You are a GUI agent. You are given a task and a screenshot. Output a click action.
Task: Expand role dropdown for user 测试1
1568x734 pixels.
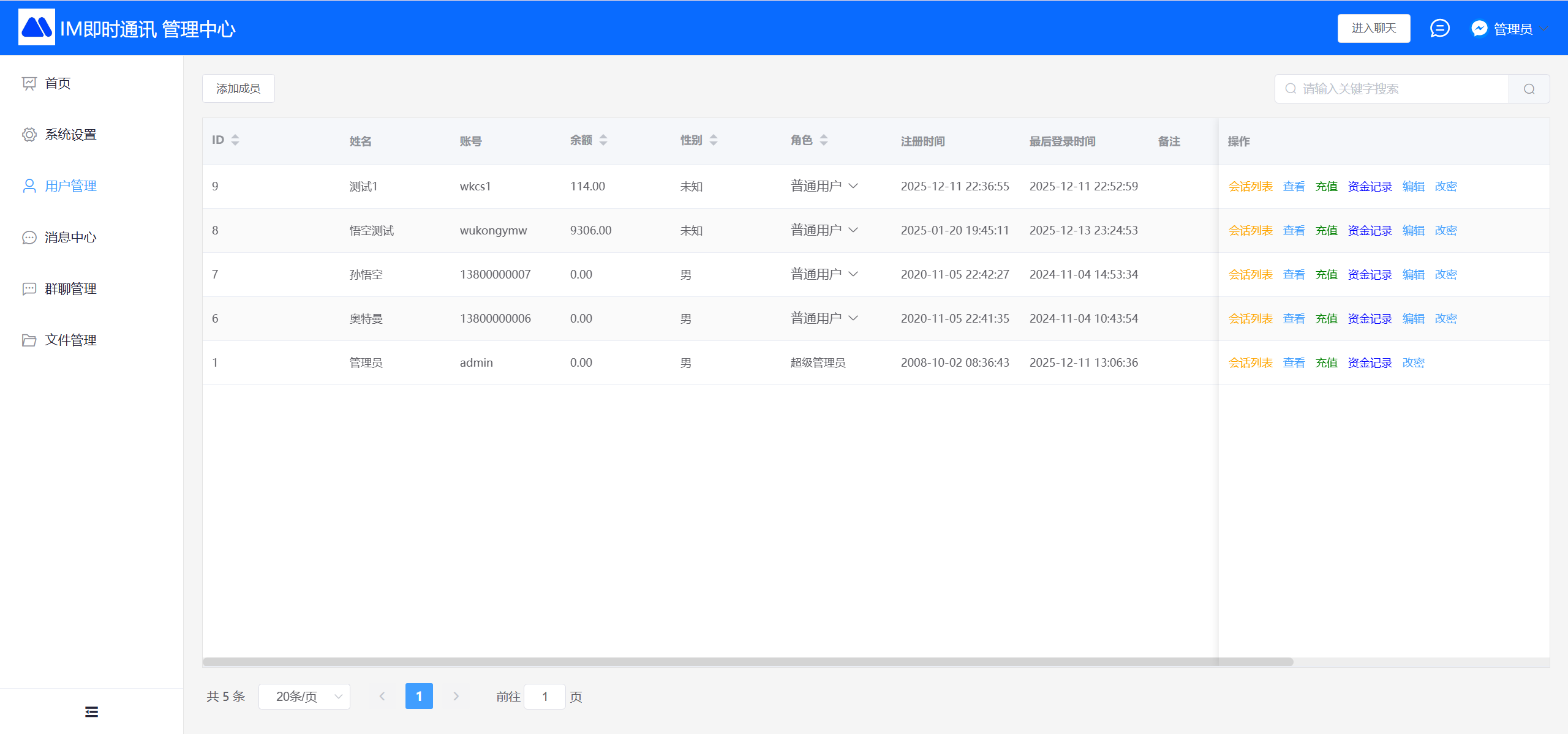click(853, 185)
